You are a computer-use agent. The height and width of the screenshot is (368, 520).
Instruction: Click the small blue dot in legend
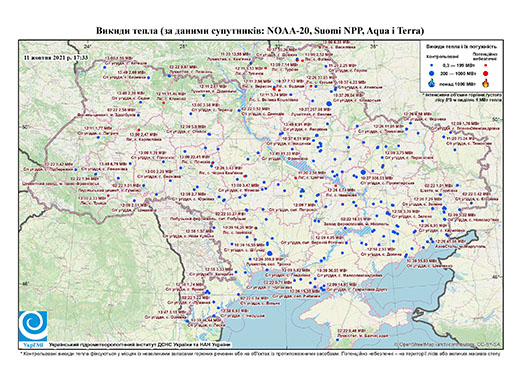432,66
